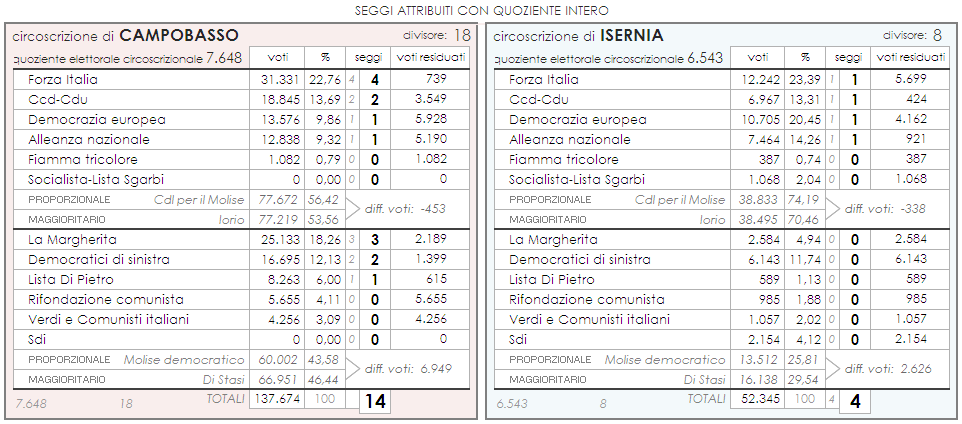Click quoziente elettorale value 6.543 in Isernia header
The height and width of the screenshot is (424, 962).
click(706, 58)
